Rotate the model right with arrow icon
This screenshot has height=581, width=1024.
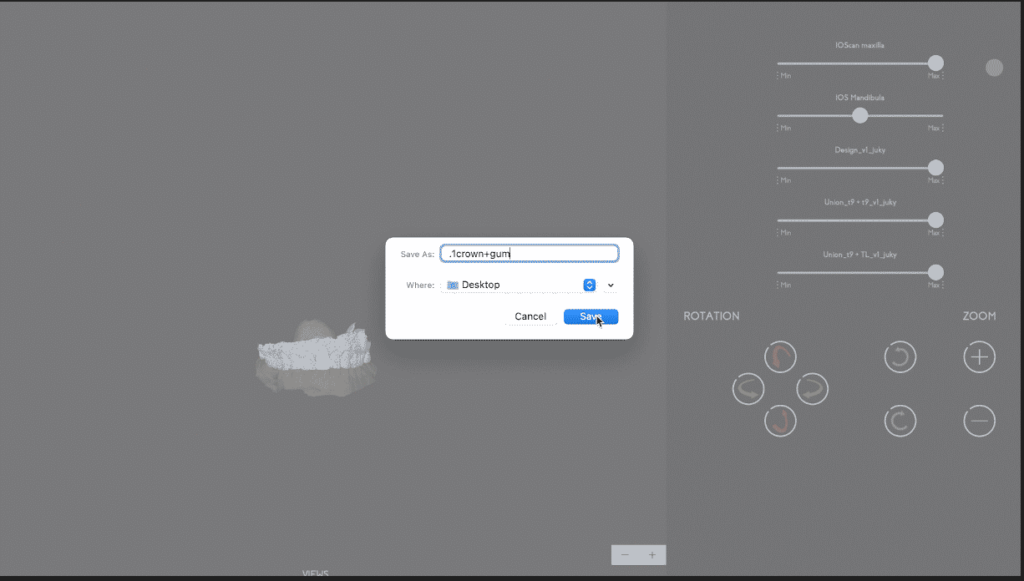coord(812,389)
